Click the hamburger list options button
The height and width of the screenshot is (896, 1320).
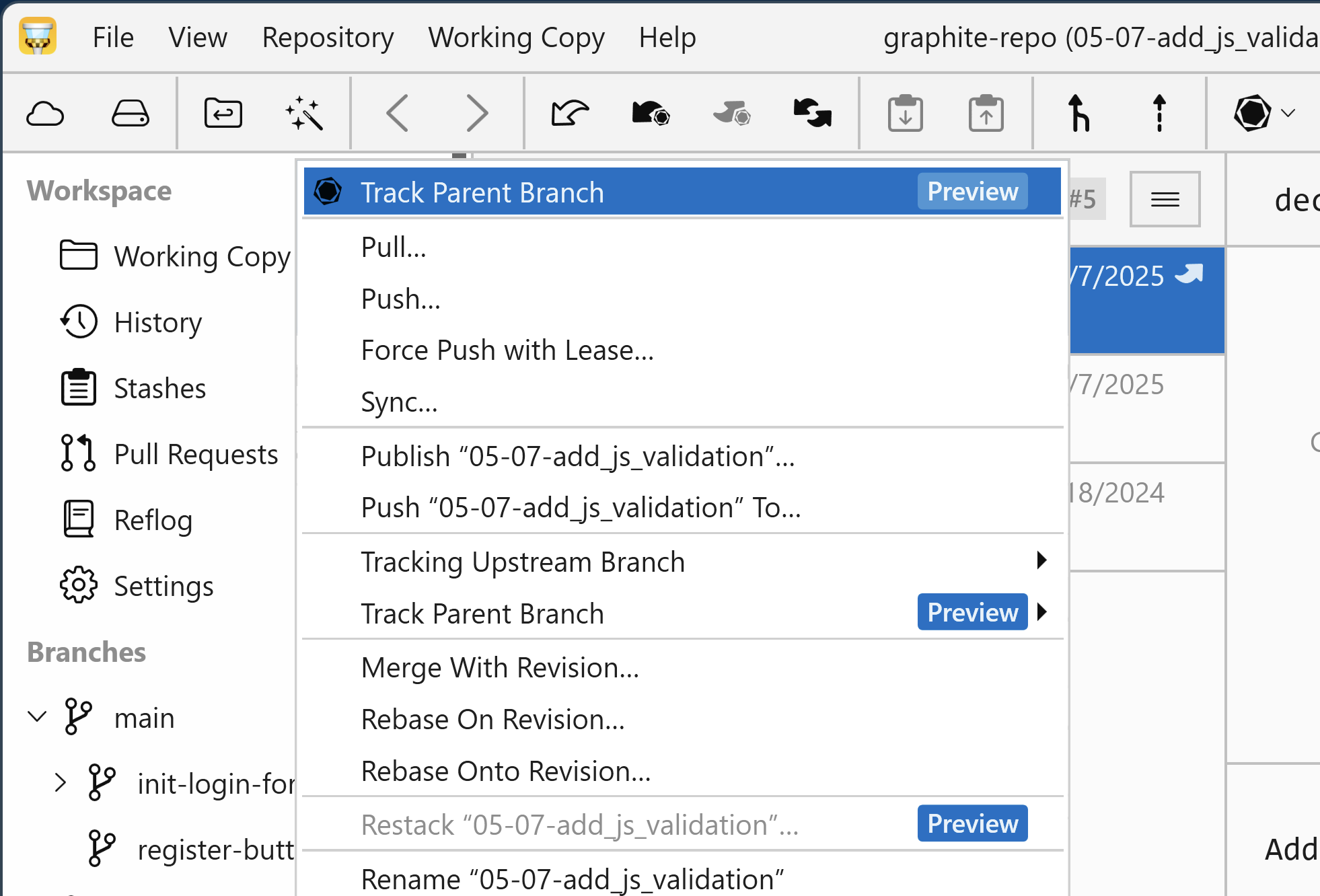1165,199
